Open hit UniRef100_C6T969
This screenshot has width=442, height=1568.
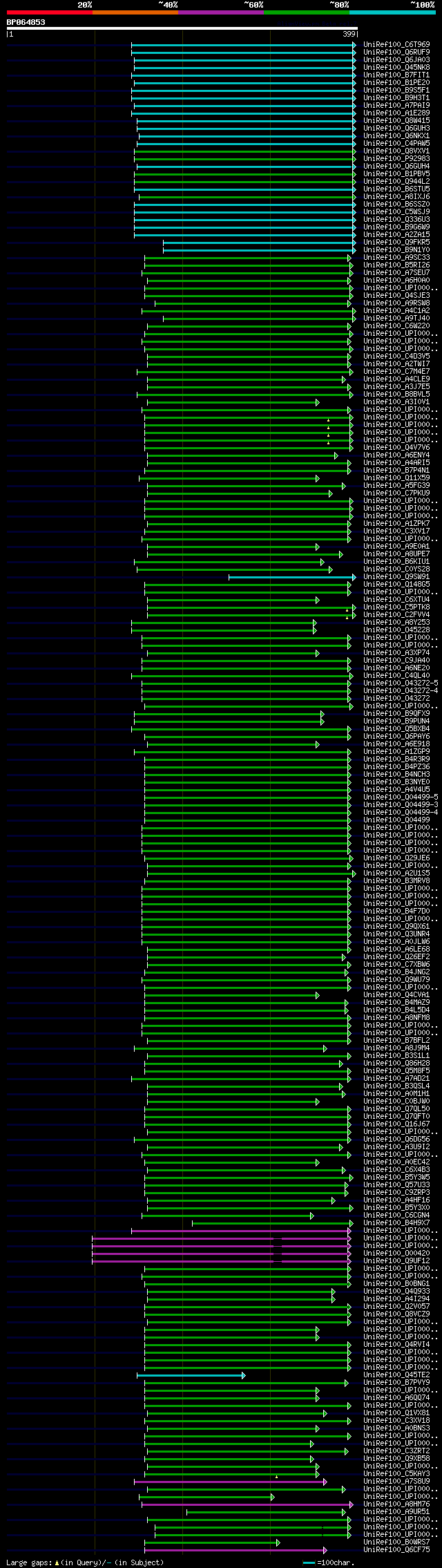click(x=396, y=45)
